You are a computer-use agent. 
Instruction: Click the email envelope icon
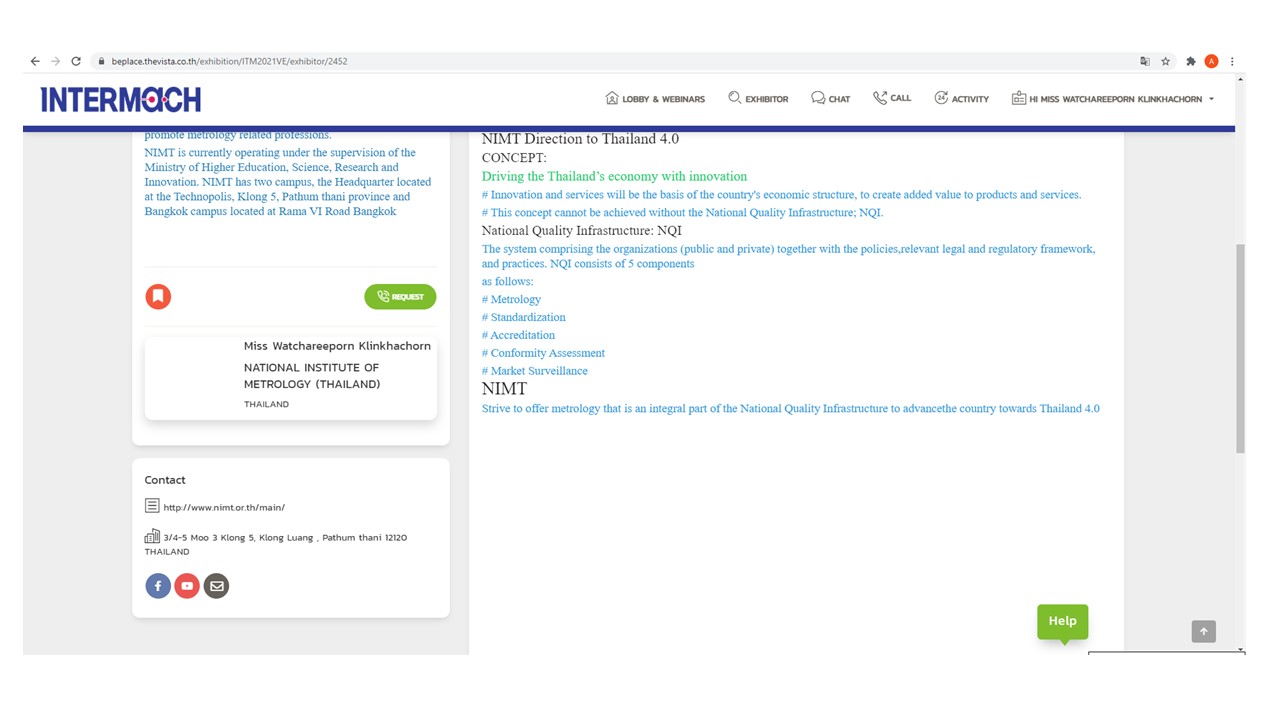pyautogui.click(x=216, y=586)
